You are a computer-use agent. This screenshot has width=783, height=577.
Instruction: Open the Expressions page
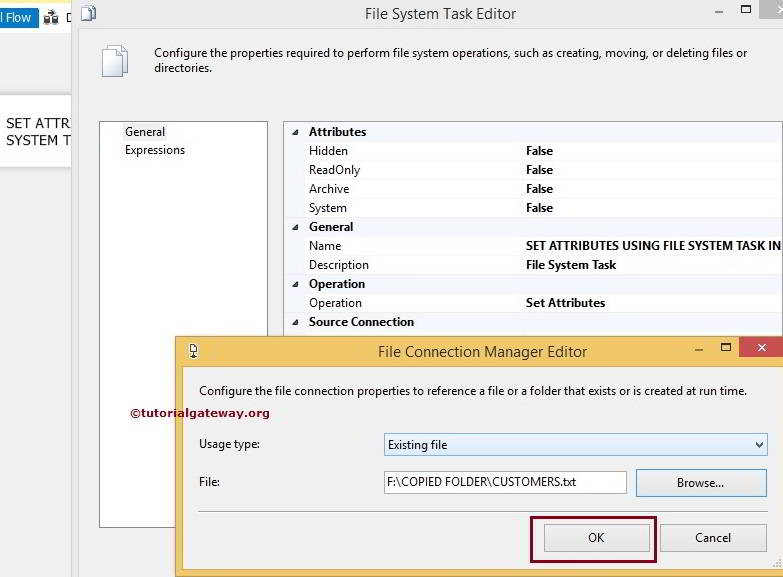click(154, 150)
